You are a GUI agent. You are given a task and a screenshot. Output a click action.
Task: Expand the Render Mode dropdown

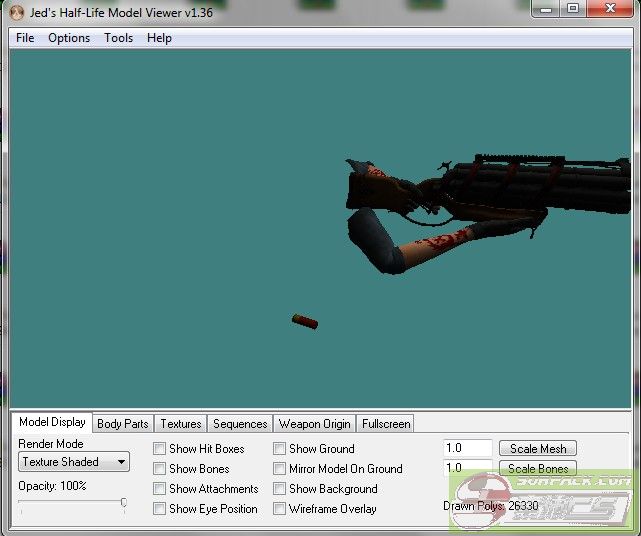tap(74, 462)
